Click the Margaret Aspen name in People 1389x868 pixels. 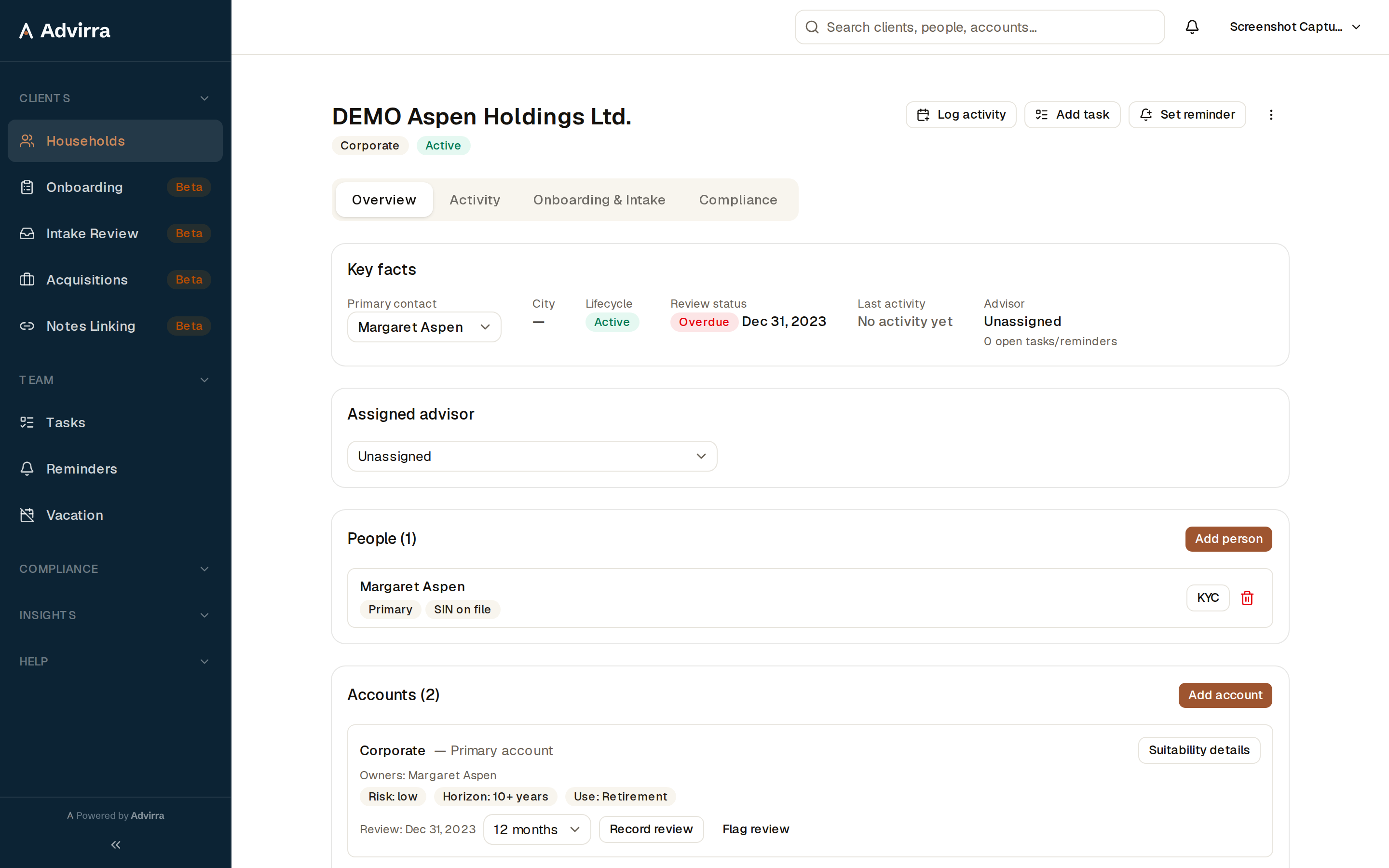coord(412,587)
